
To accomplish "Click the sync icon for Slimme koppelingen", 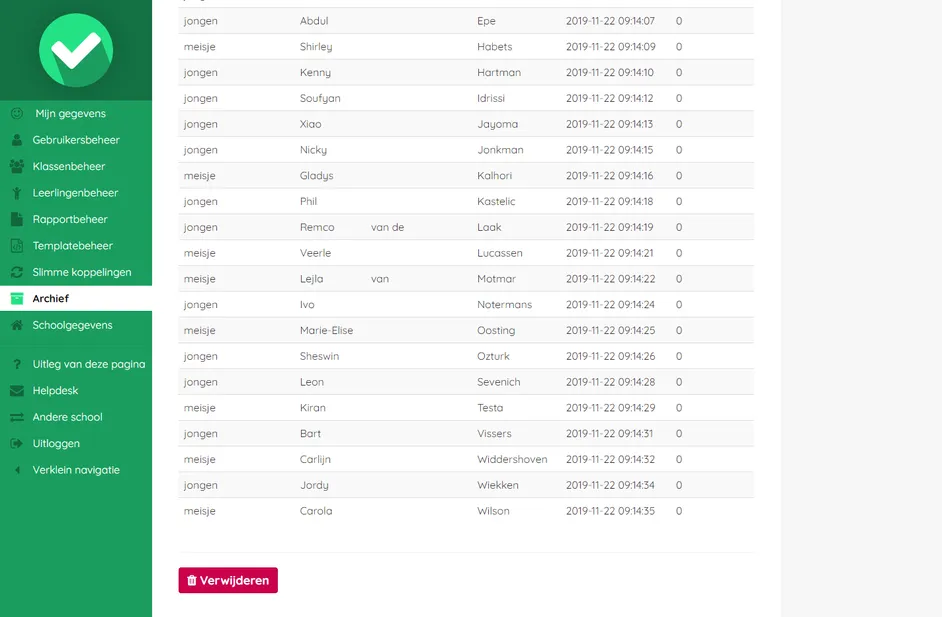I will tap(17, 272).
